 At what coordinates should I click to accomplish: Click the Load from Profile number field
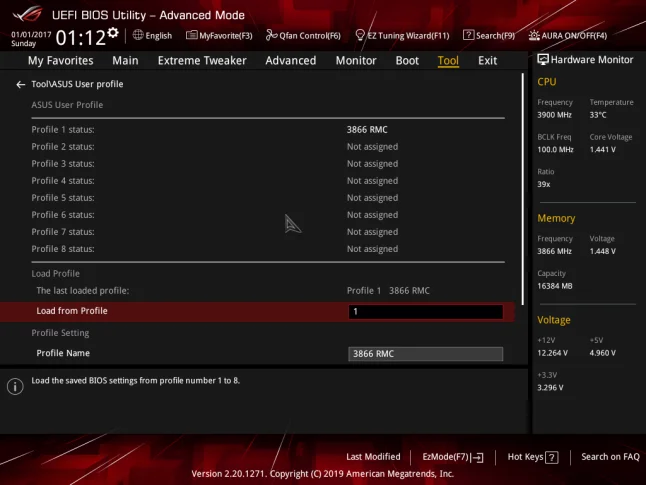click(x=426, y=312)
